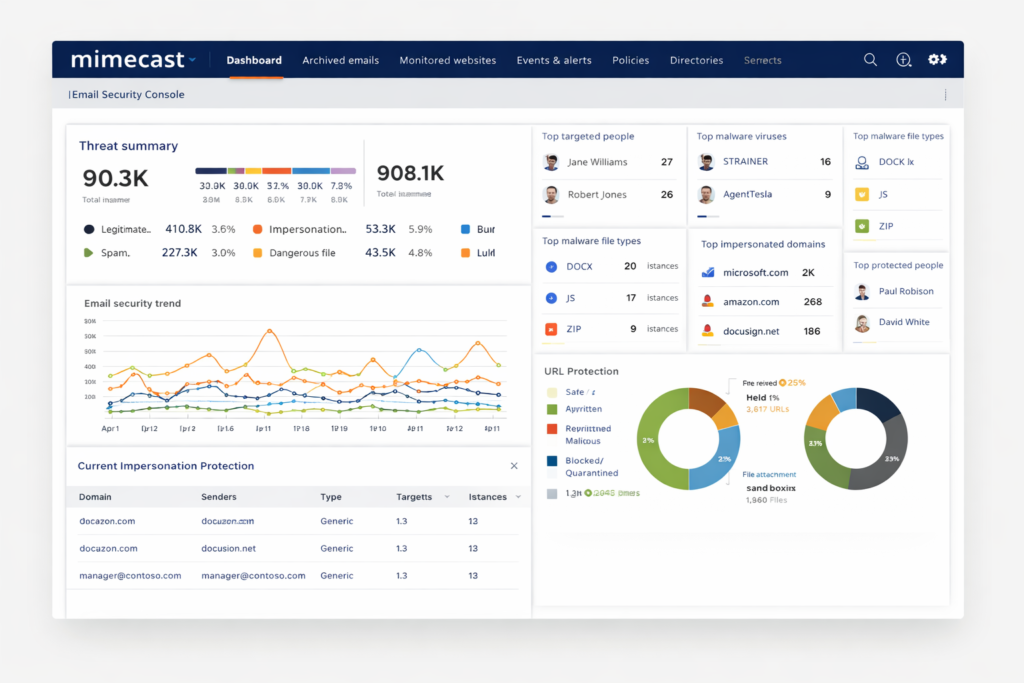Click the zoom-in icon in top bar

tap(903, 60)
